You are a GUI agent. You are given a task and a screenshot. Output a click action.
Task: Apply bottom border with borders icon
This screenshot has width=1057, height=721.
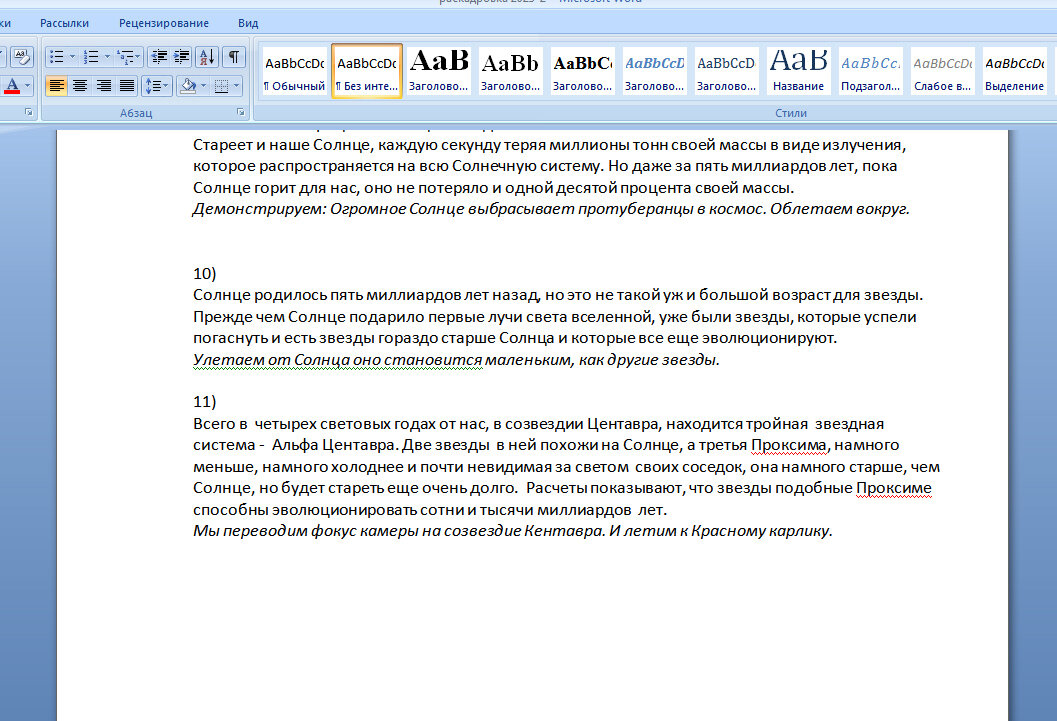click(221, 86)
